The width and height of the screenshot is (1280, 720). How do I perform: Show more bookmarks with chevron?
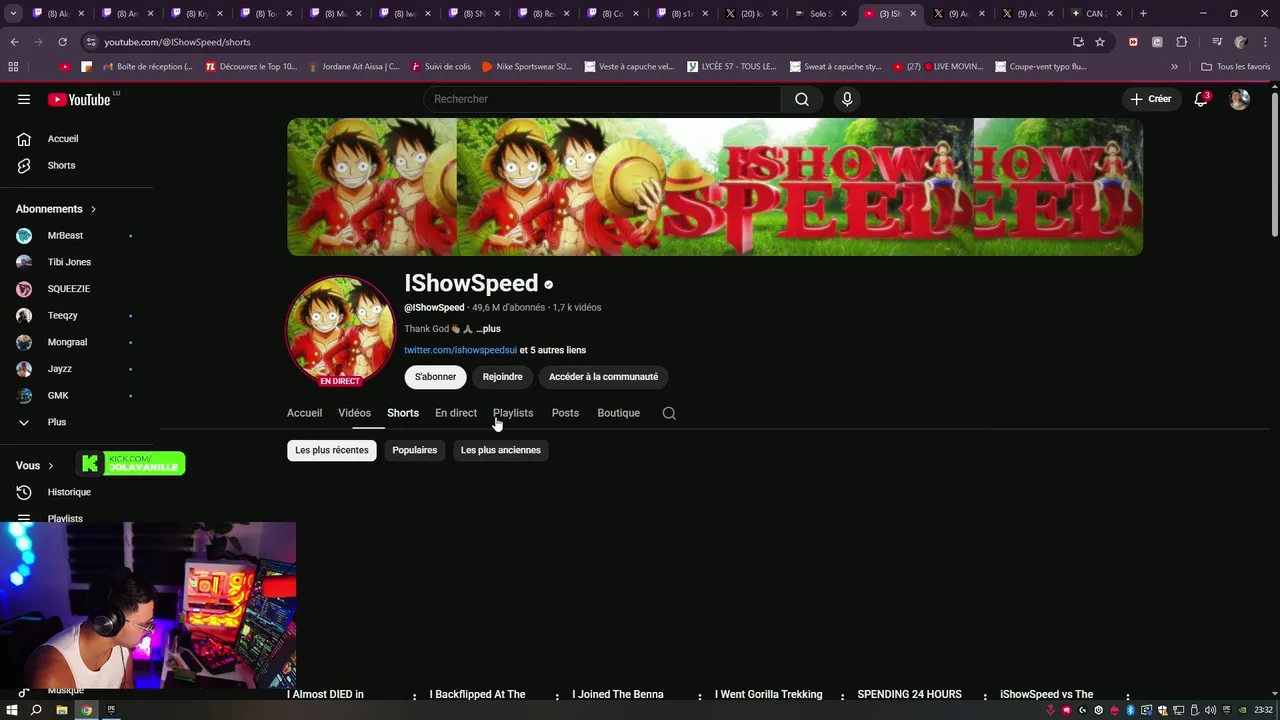coord(1174,67)
